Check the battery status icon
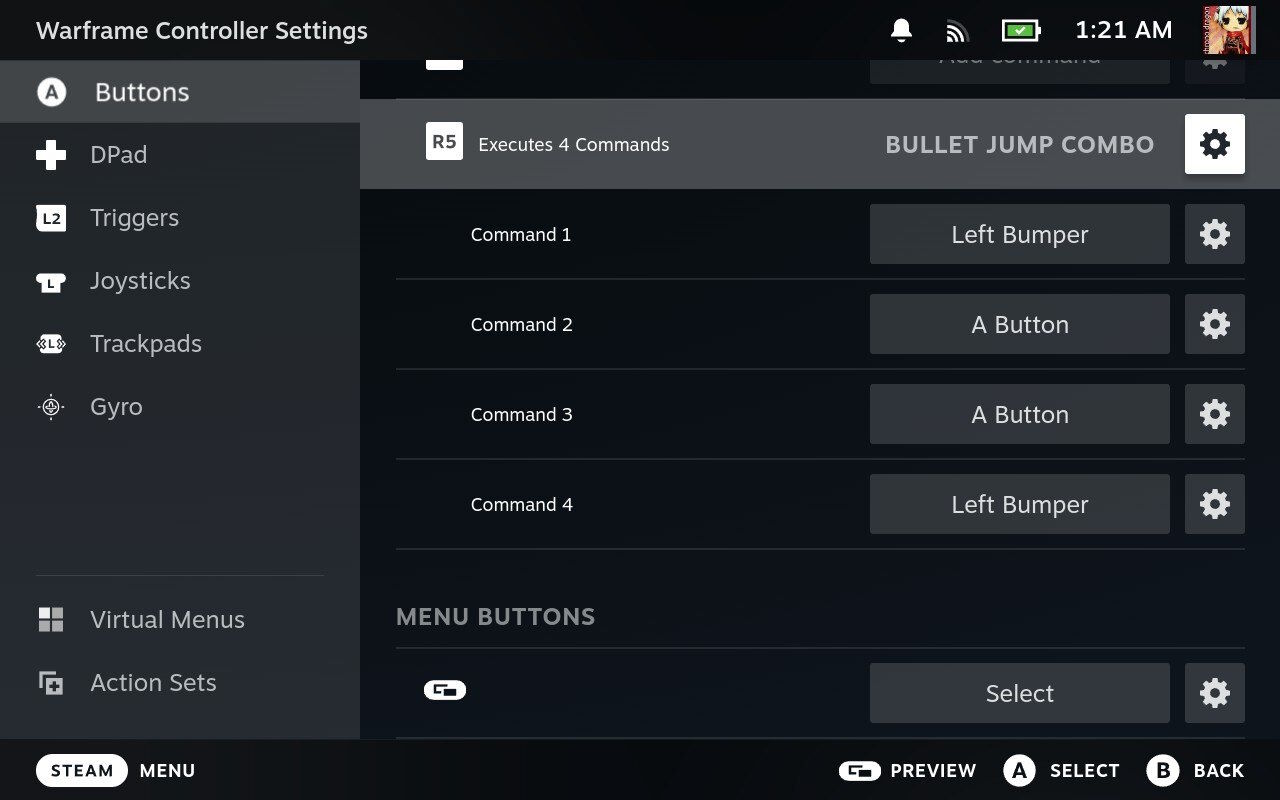This screenshot has width=1280, height=800. tap(1021, 31)
